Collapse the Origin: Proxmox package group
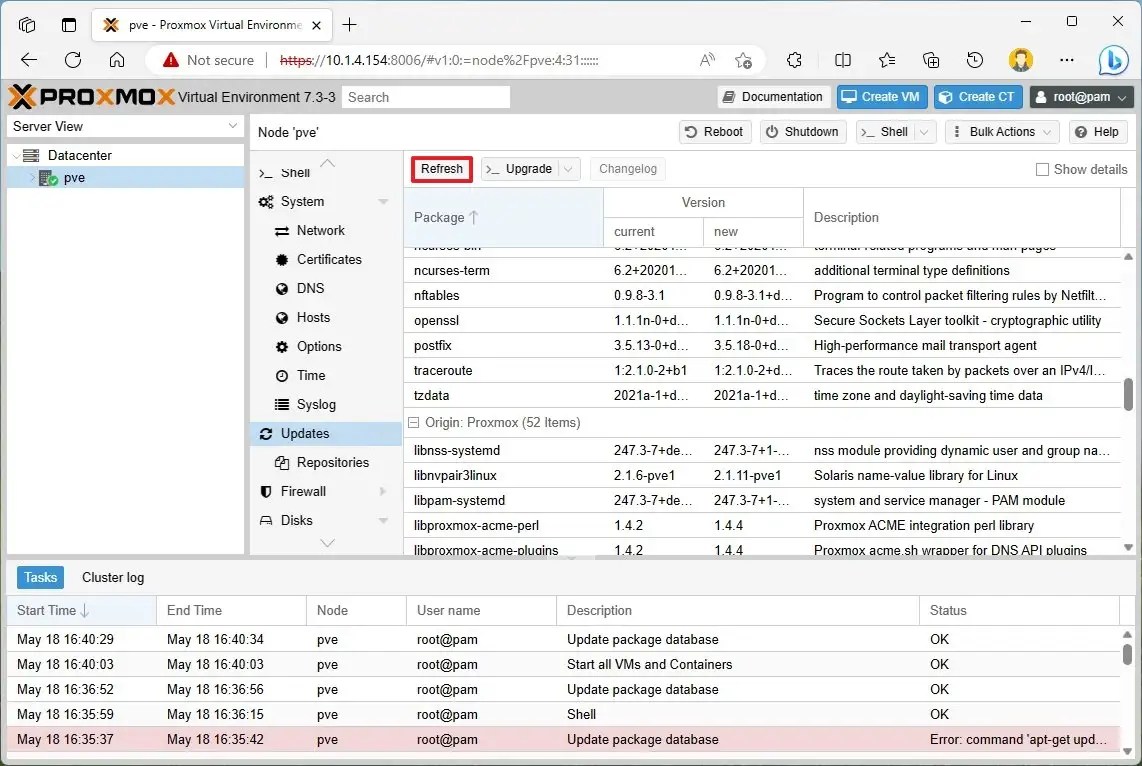This screenshot has width=1142, height=766. click(x=412, y=422)
